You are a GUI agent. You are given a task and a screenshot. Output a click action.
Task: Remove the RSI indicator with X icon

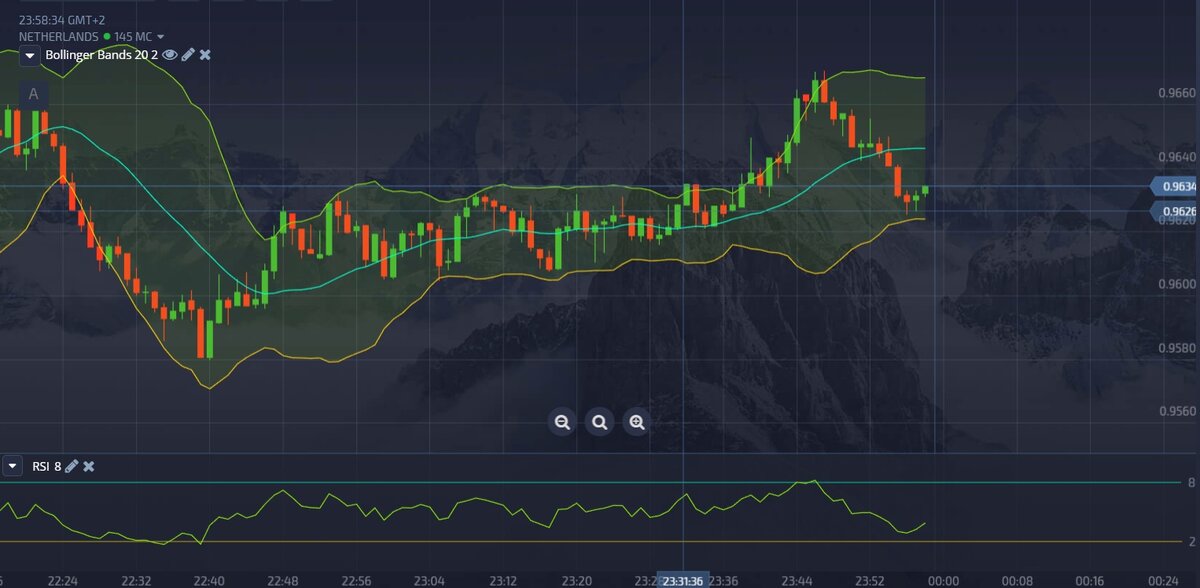[x=88, y=466]
